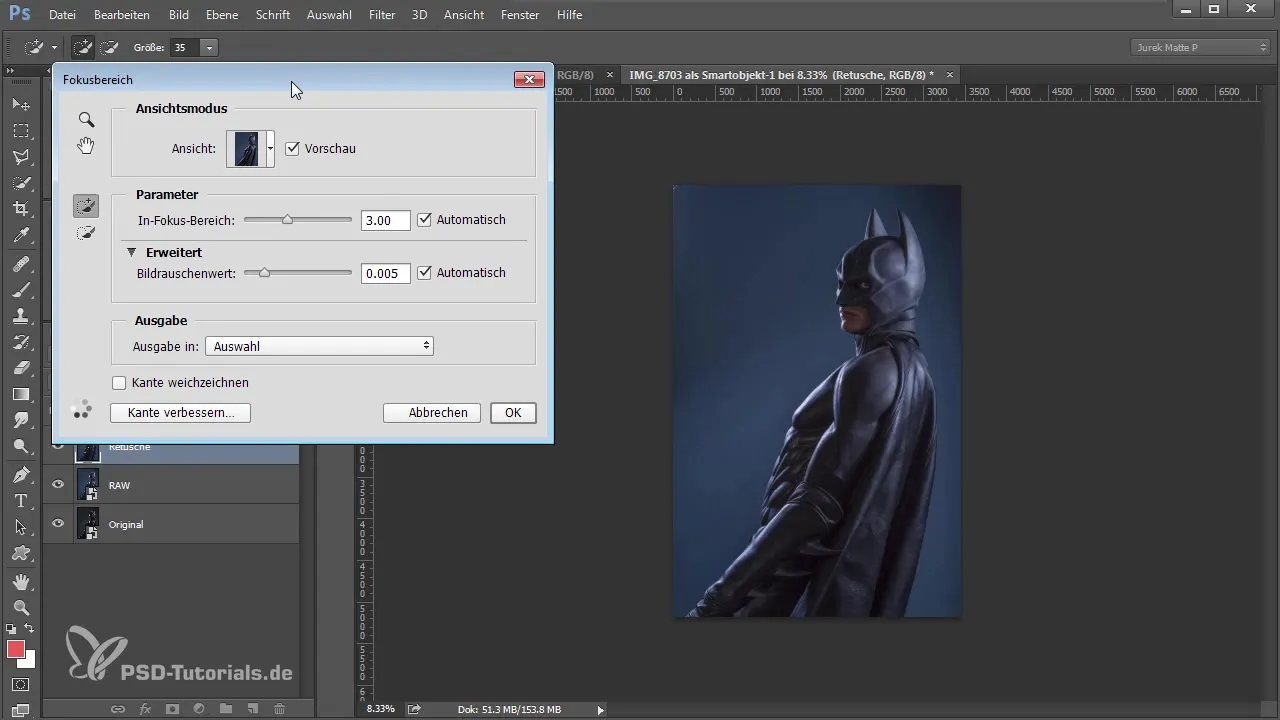Image resolution: width=1280 pixels, height=720 pixels.
Task: Click Abbrechen to cancel the dialog
Action: 432,413
